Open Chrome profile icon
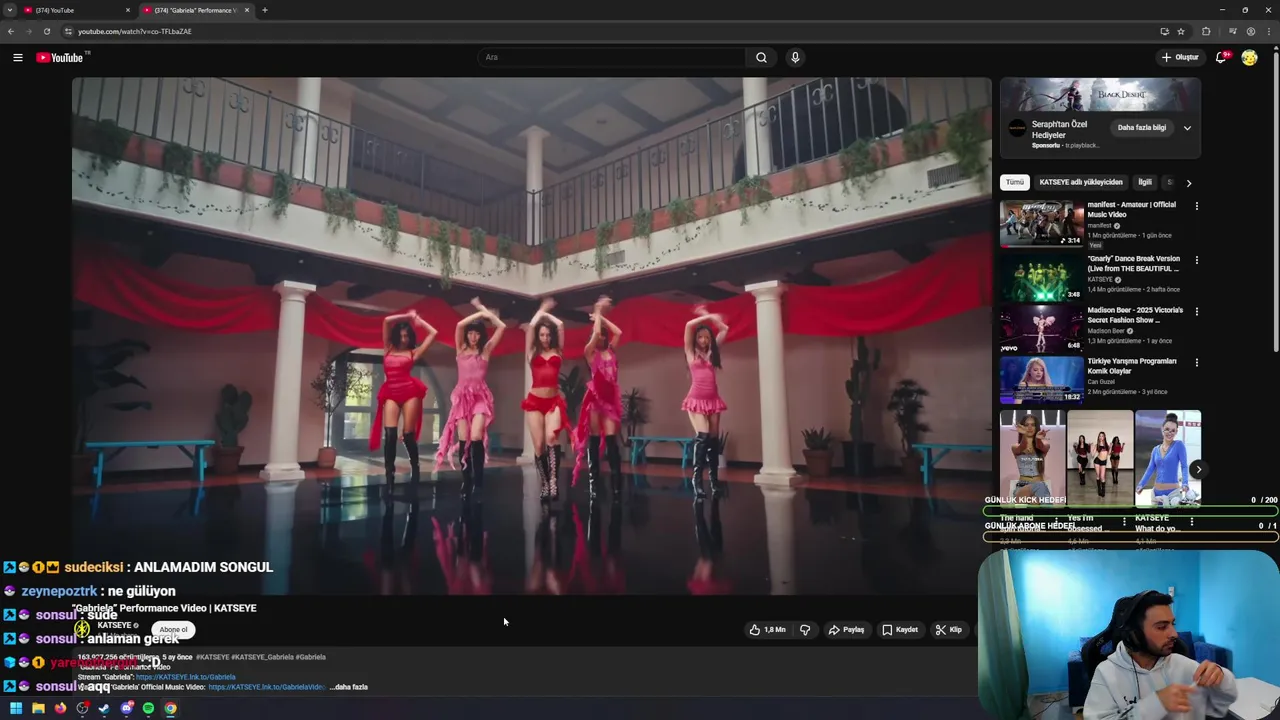This screenshot has width=1280, height=720. tap(1250, 31)
